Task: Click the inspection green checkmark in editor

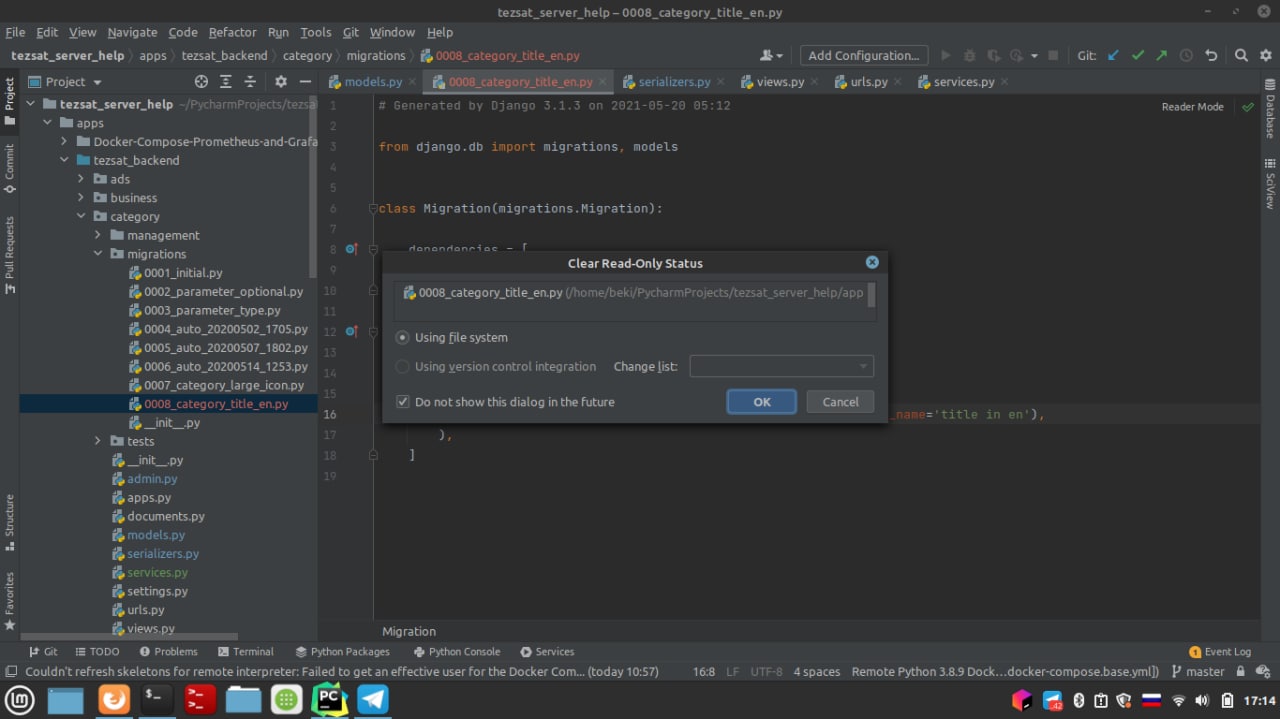Action: 1247,107
